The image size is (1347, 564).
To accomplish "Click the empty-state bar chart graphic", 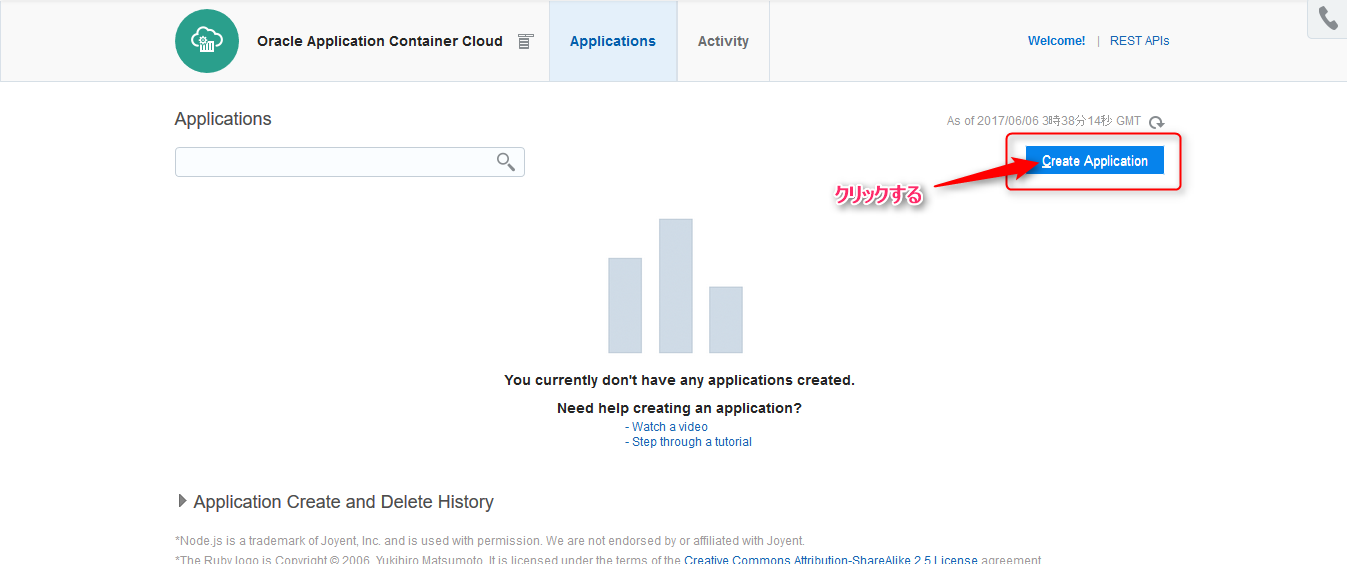I will pyautogui.click(x=675, y=286).
